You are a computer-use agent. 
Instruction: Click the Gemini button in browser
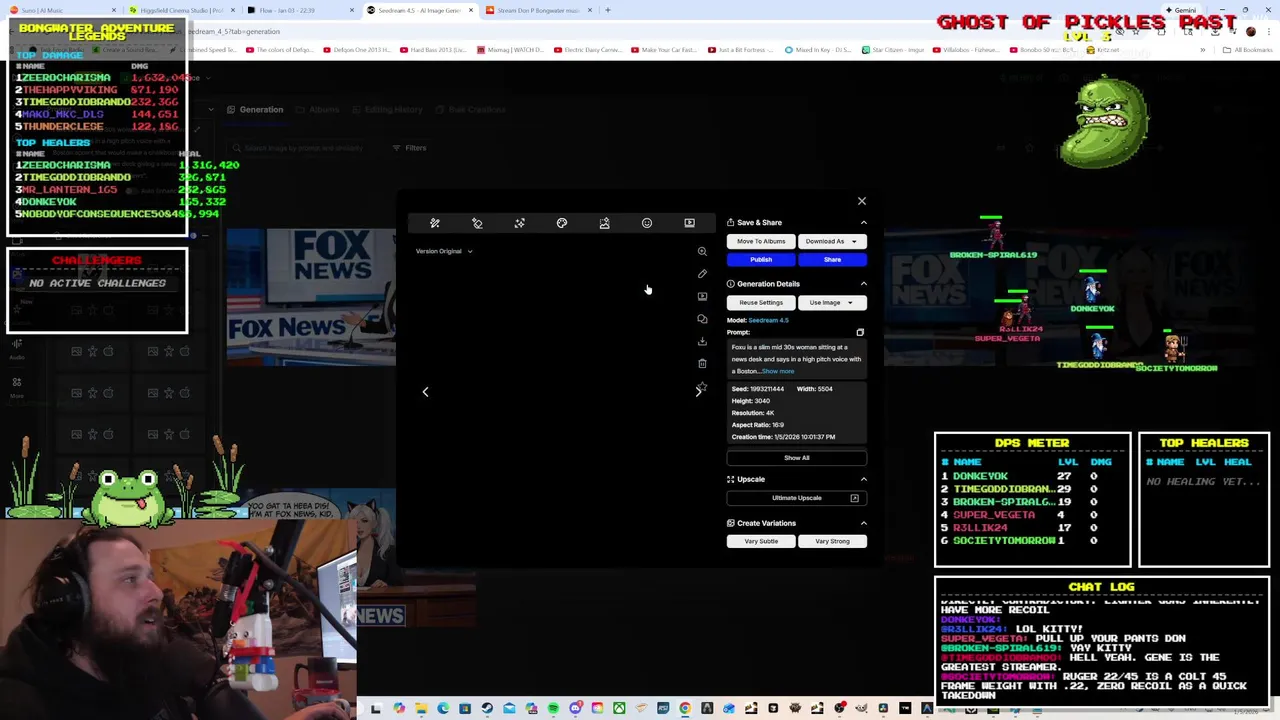pos(1180,10)
